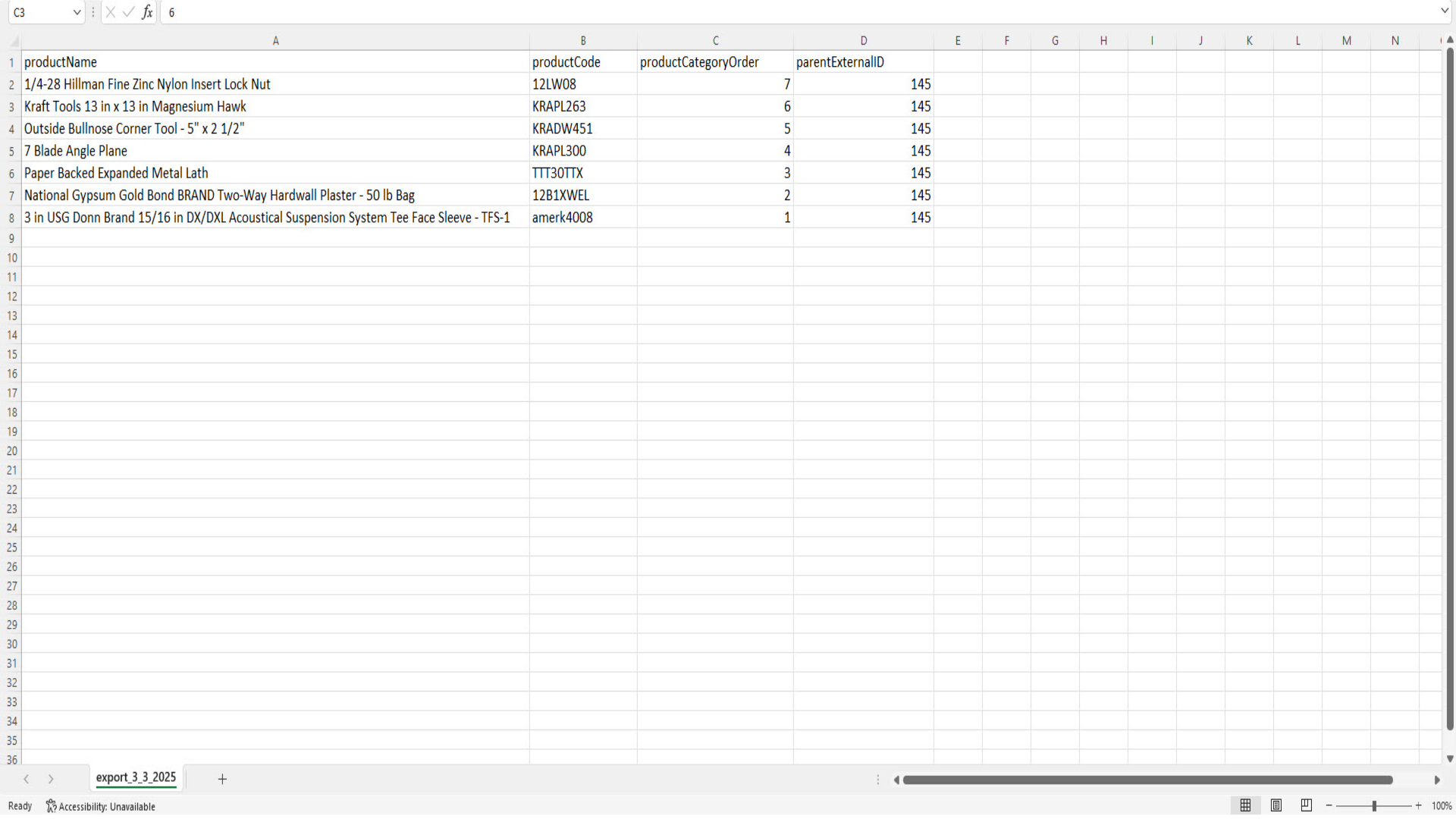This screenshot has width=1456, height=819.
Task: Click the Enter checkmark in formula bar
Action: 128,12
